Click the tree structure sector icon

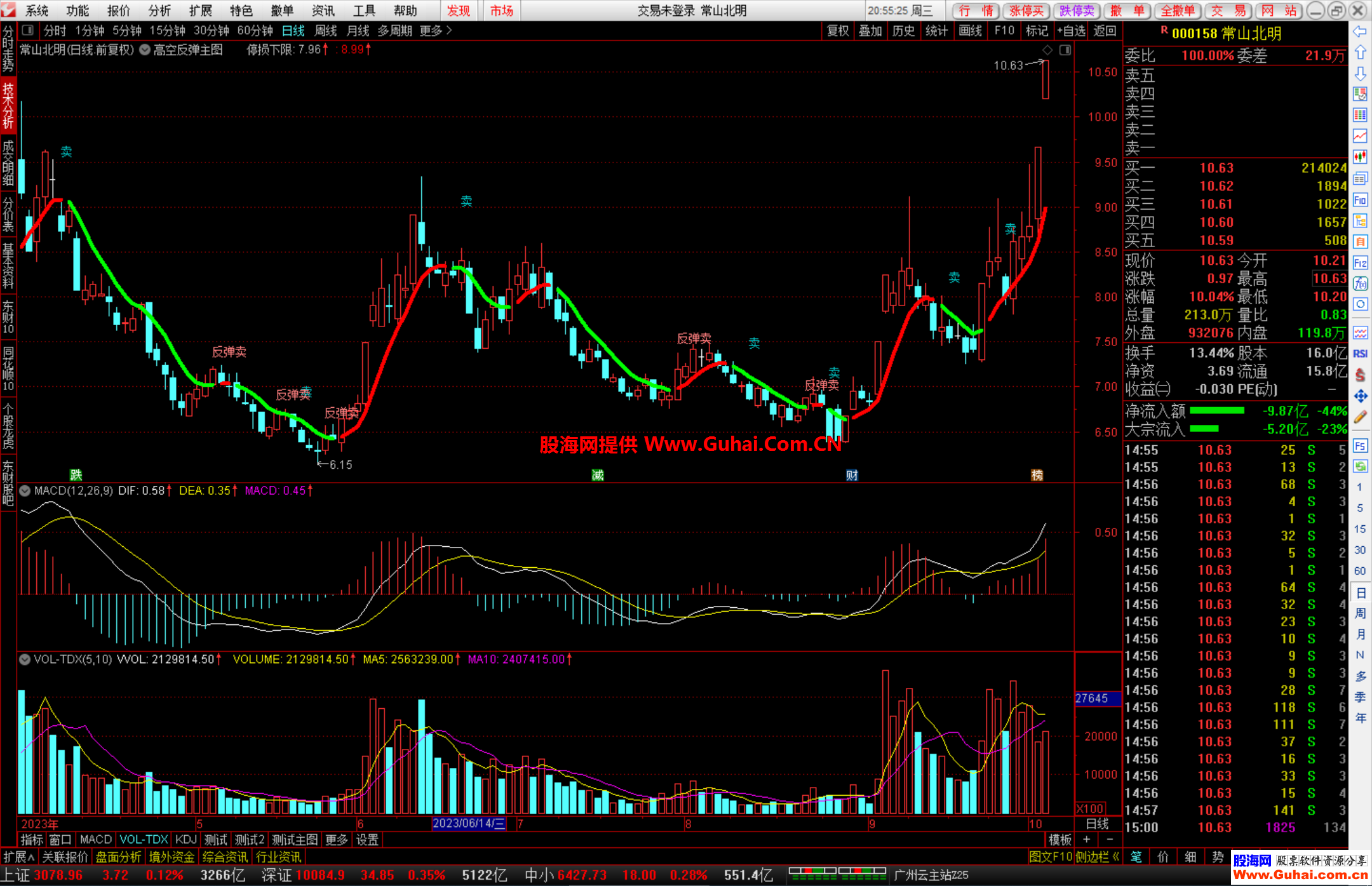(1360, 221)
